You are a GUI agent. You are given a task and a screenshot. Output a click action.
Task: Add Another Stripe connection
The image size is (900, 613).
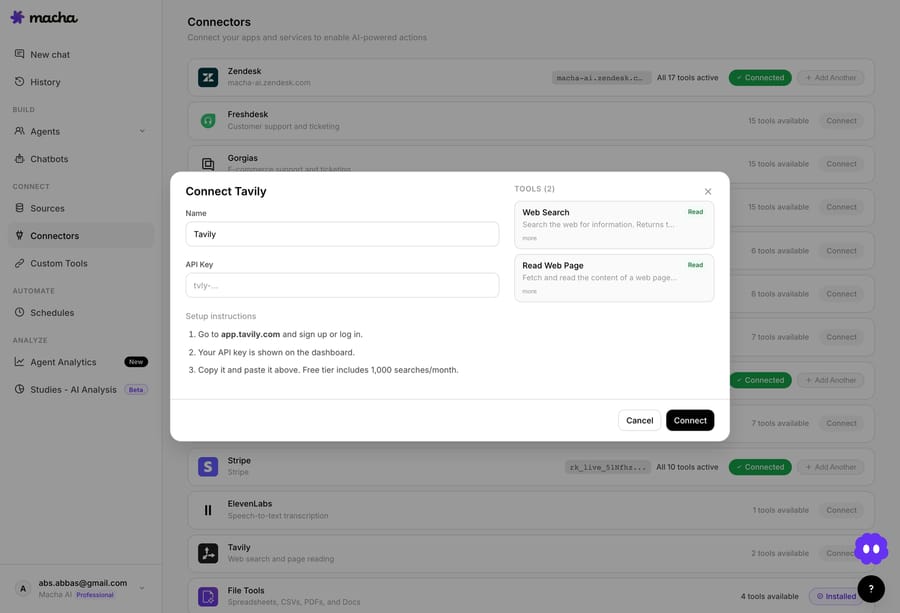(831, 467)
